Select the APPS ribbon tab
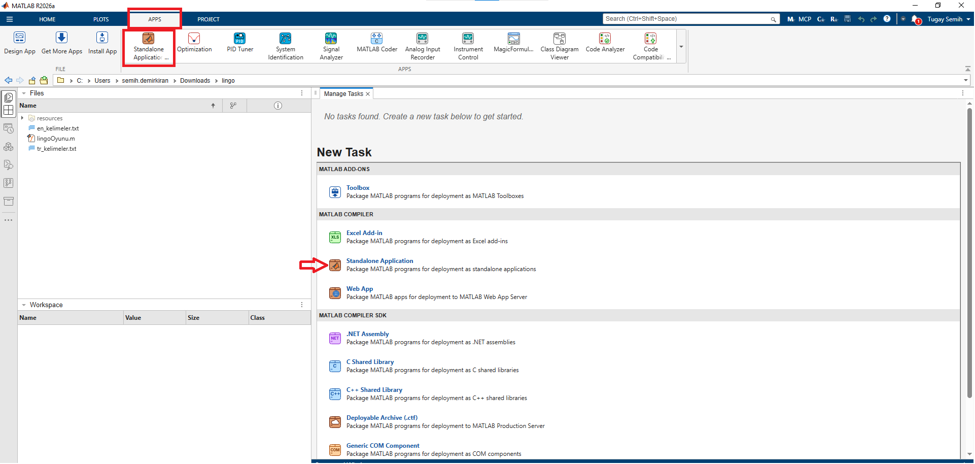This screenshot has width=975, height=464. pos(154,19)
